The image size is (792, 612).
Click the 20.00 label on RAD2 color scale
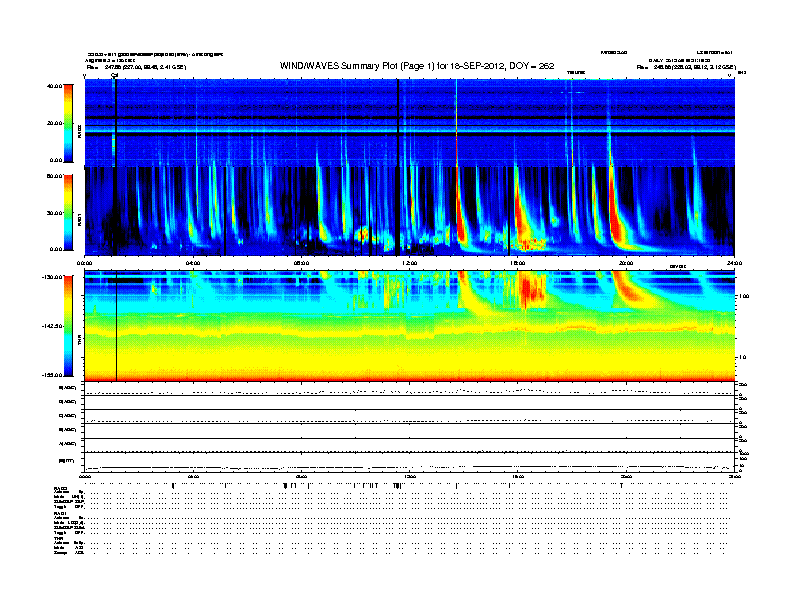pyautogui.click(x=54, y=123)
